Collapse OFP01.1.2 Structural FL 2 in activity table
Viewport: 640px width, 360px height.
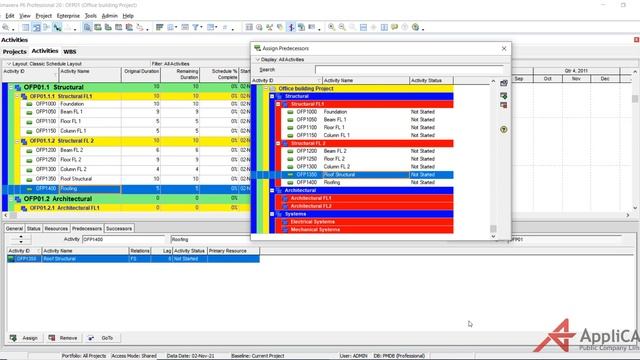tap(18, 141)
